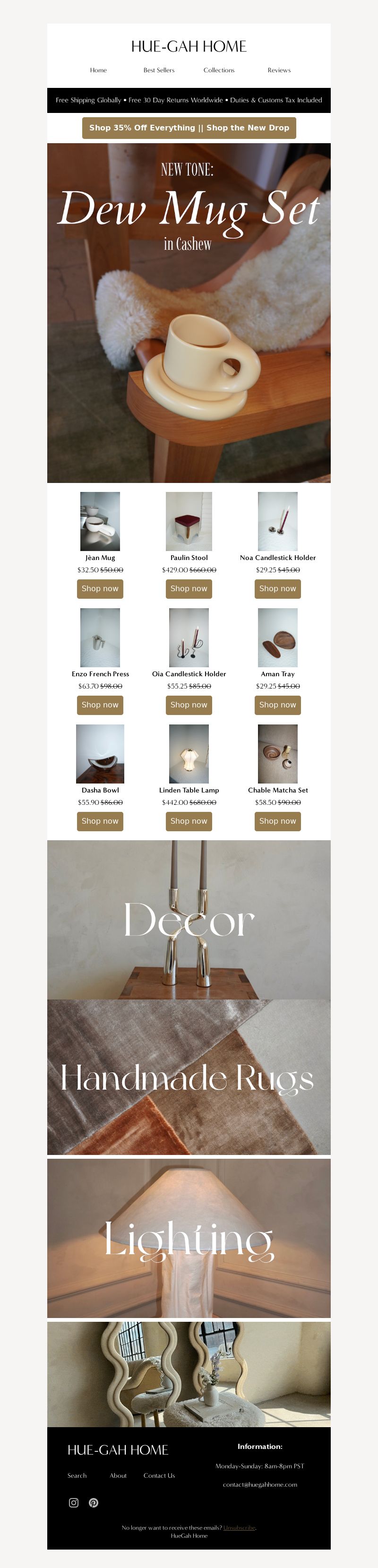Image resolution: width=378 pixels, height=1568 pixels.
Task: Shop now for the Jèan Mug
Action: (x=101, y=589)
